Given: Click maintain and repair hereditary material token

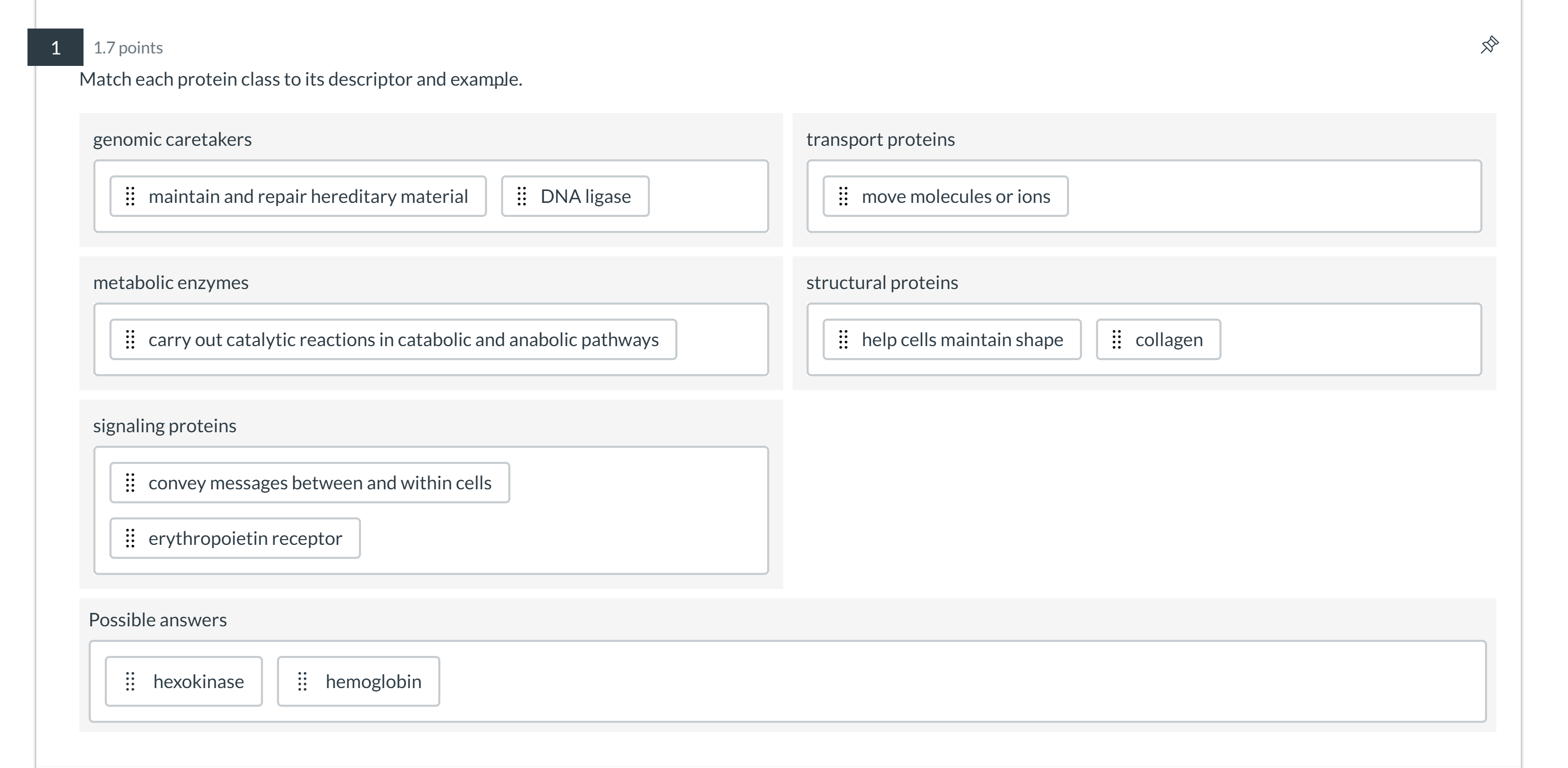Looking at the screenshot, I should click(x=308, y=196).
